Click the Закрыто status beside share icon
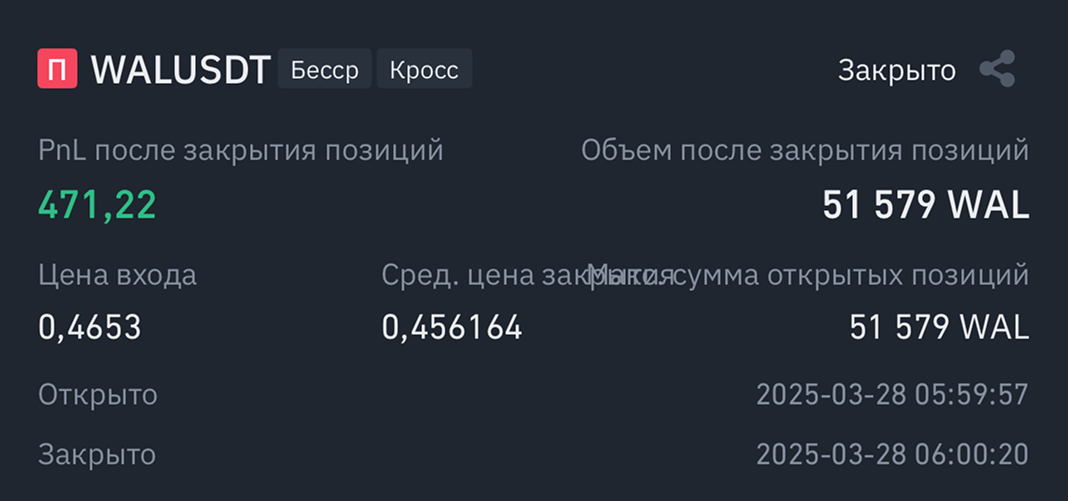The image size is (1068, 501). point(896,71)
